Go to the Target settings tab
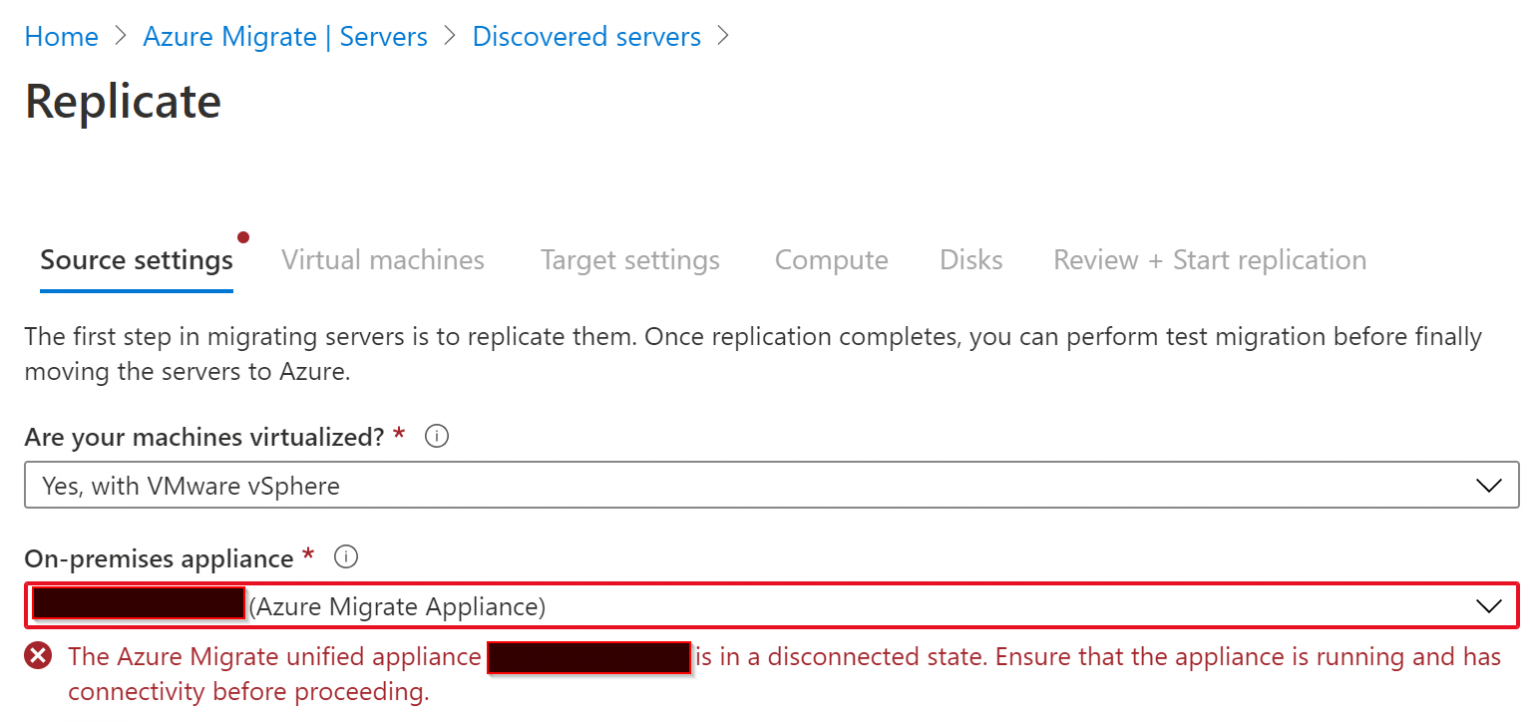This screenshot has width=1536, height=722. pyautogui.click(x=630, y=260)
